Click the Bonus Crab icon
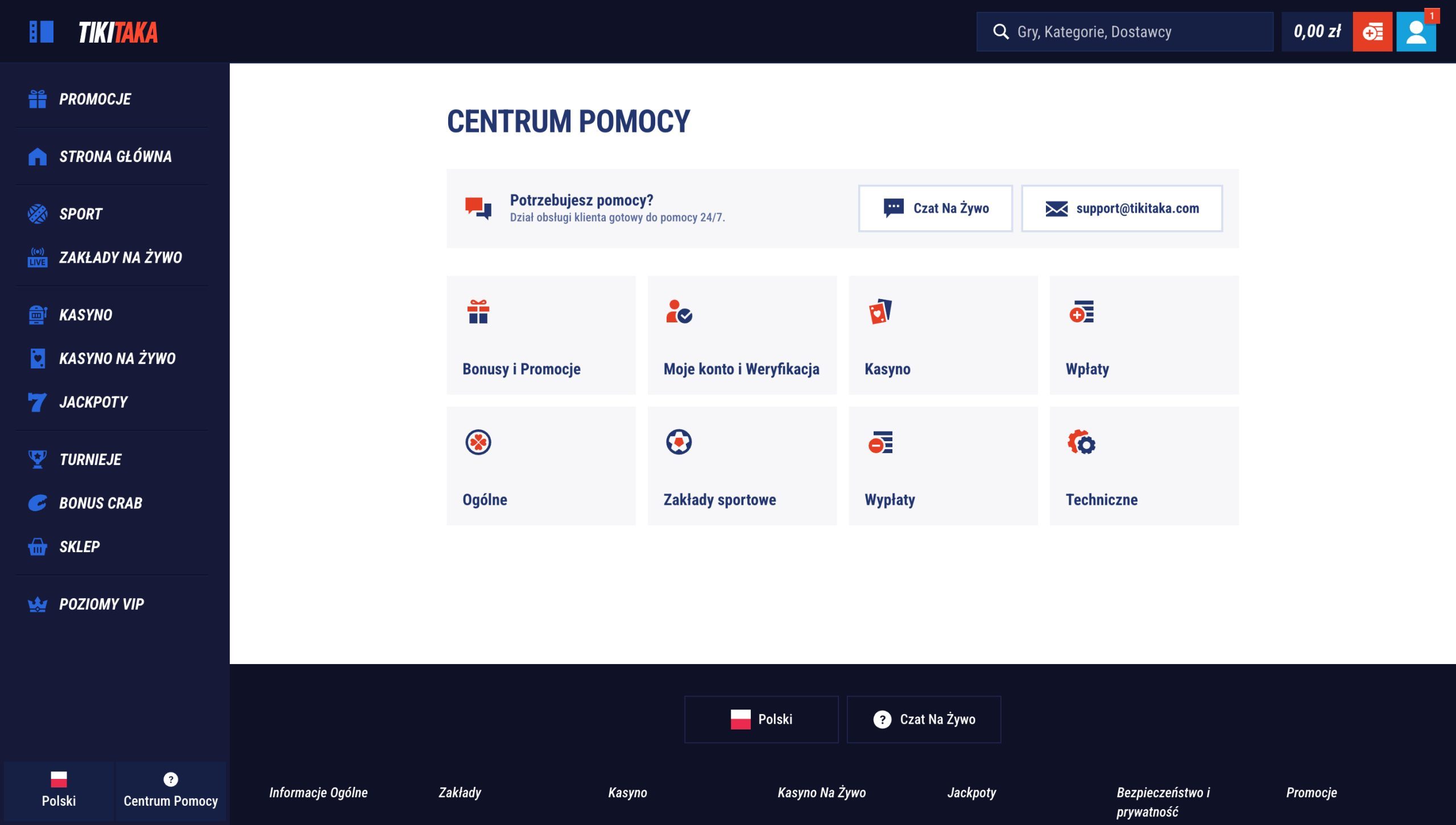This screenshot has height=825, width=1456. point(38,503)
